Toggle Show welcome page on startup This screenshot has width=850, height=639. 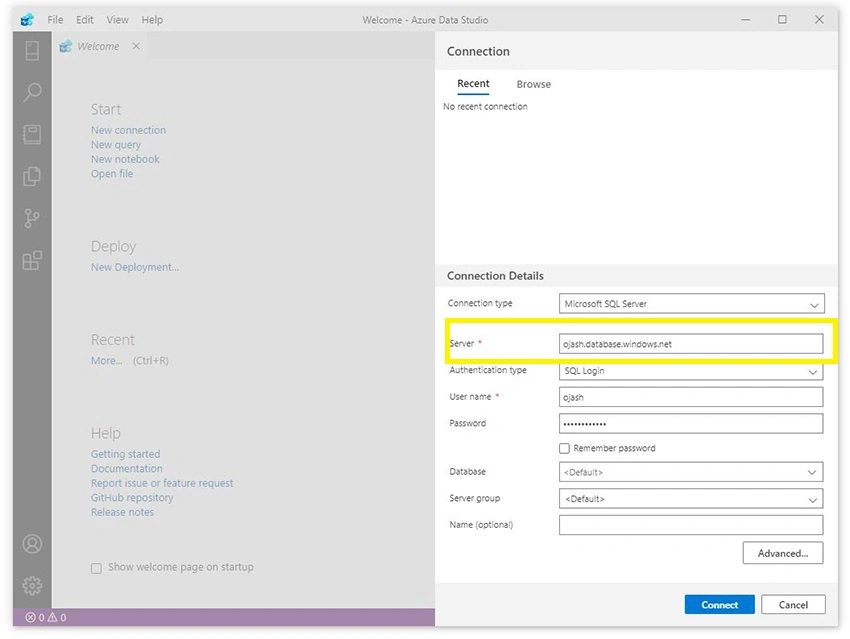click(x=96, y=568)
